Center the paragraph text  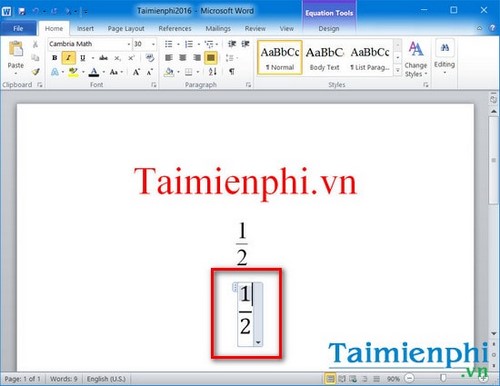click(x=183, y=58)
